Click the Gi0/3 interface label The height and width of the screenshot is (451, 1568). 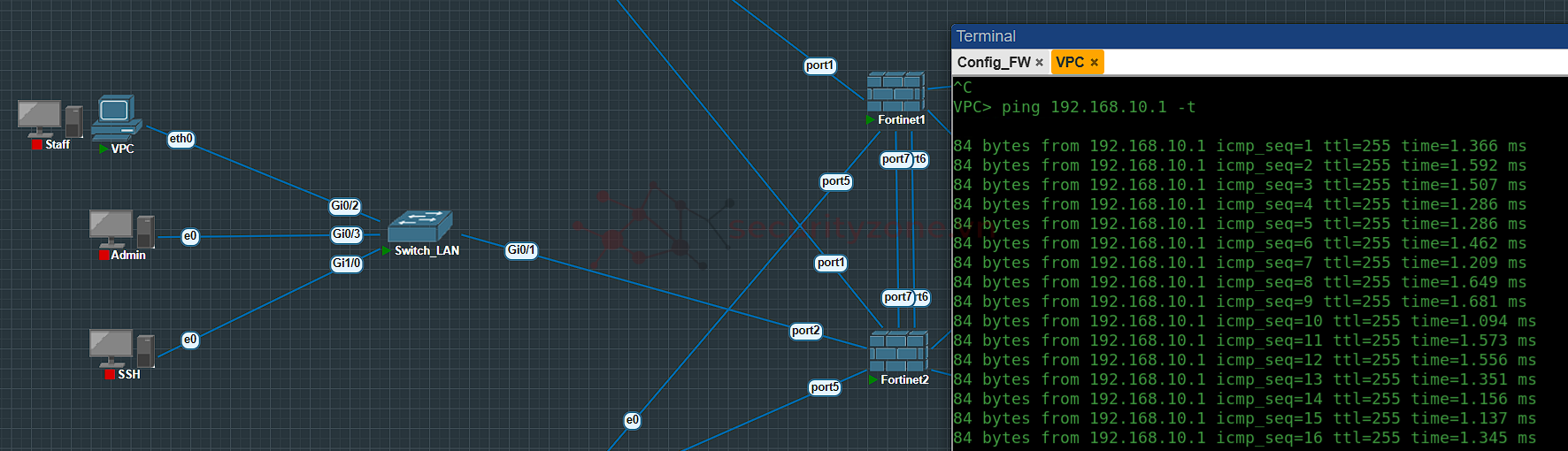click(x=346, y=234)
